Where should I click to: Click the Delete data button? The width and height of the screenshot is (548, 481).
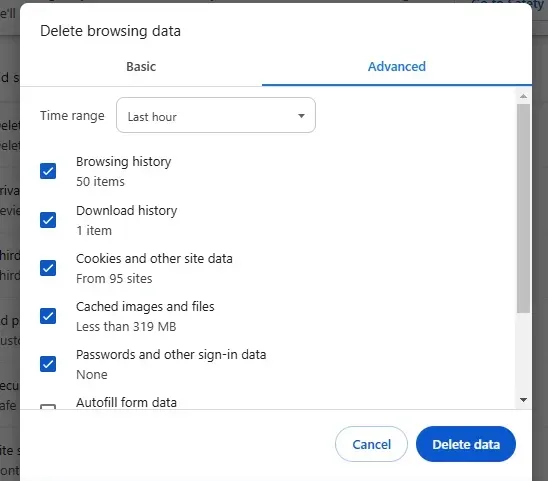tap(466, 444)
